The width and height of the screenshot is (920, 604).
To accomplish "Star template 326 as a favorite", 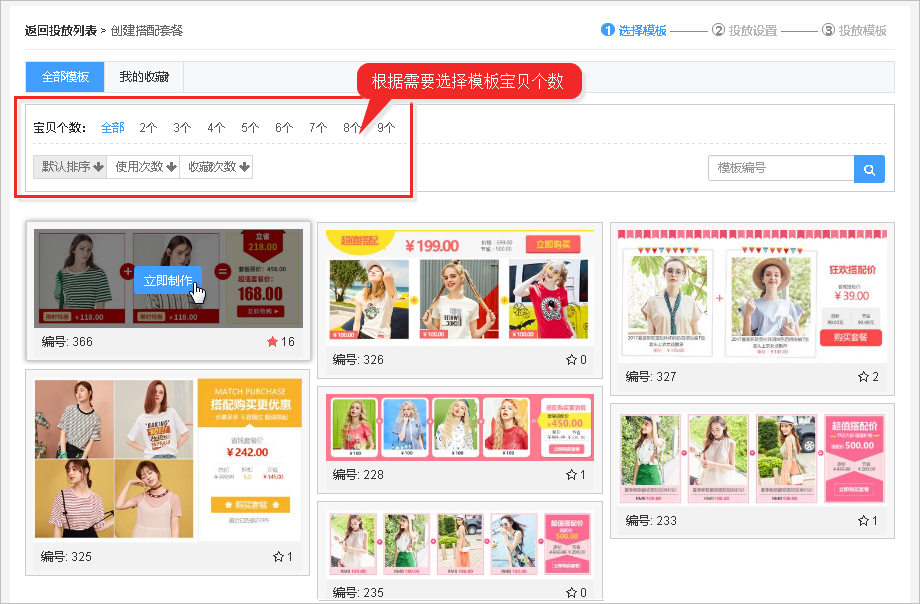I will pyautogui.click(x=571, y=359).
